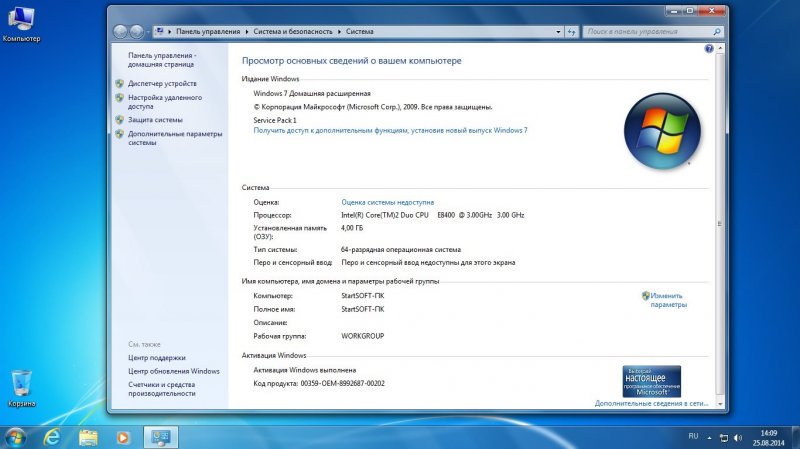Screen dimensions: 800x449
Task: Open Windows Explorer from the taskbar
Action: [x=88, y=437]
